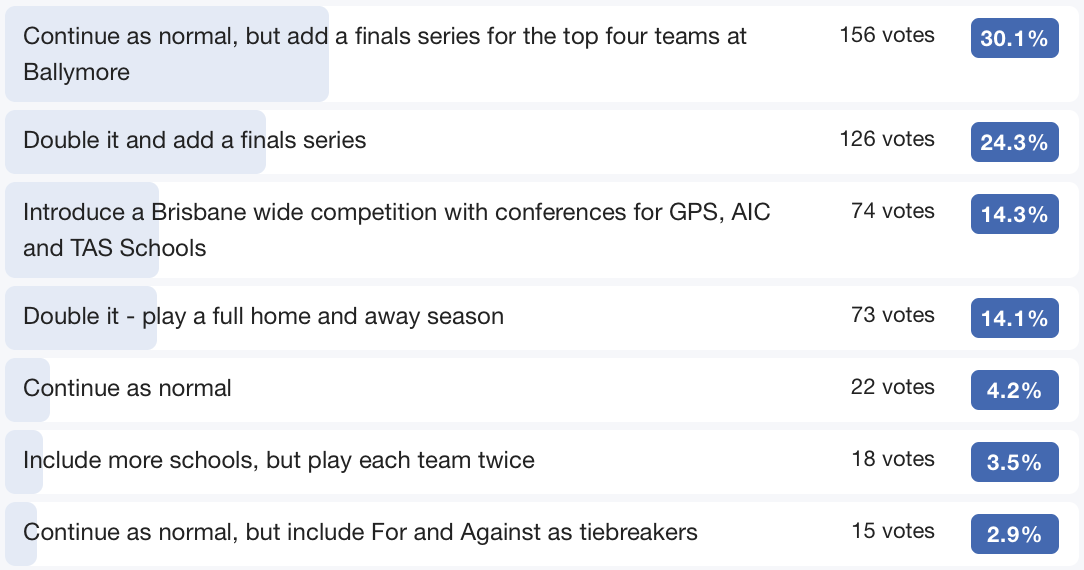The height and width of the screenshot is (570, 1084).
Task: Click the 126 votes count
Action: (886, 139)
